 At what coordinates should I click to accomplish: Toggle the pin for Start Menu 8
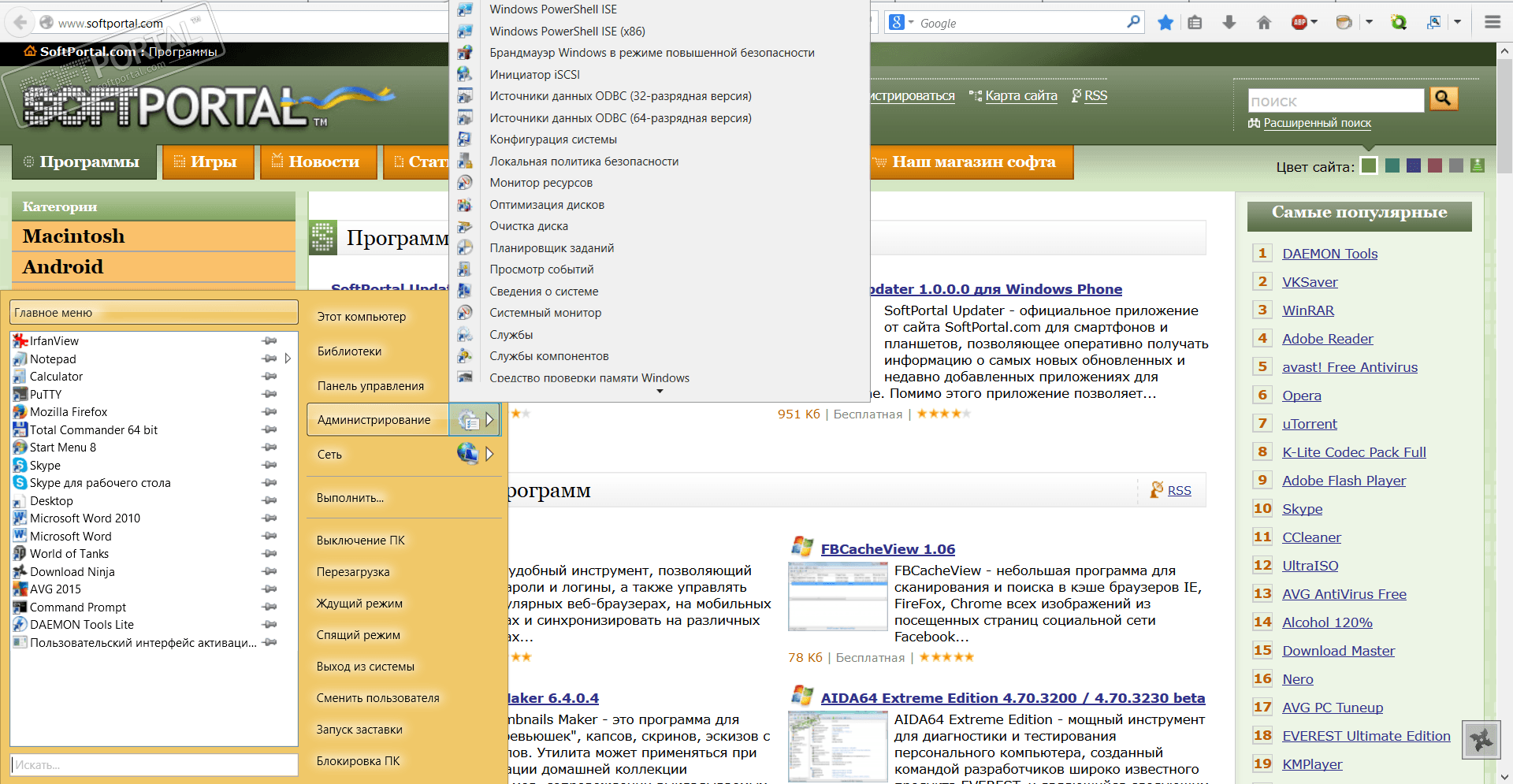(270, 448)
